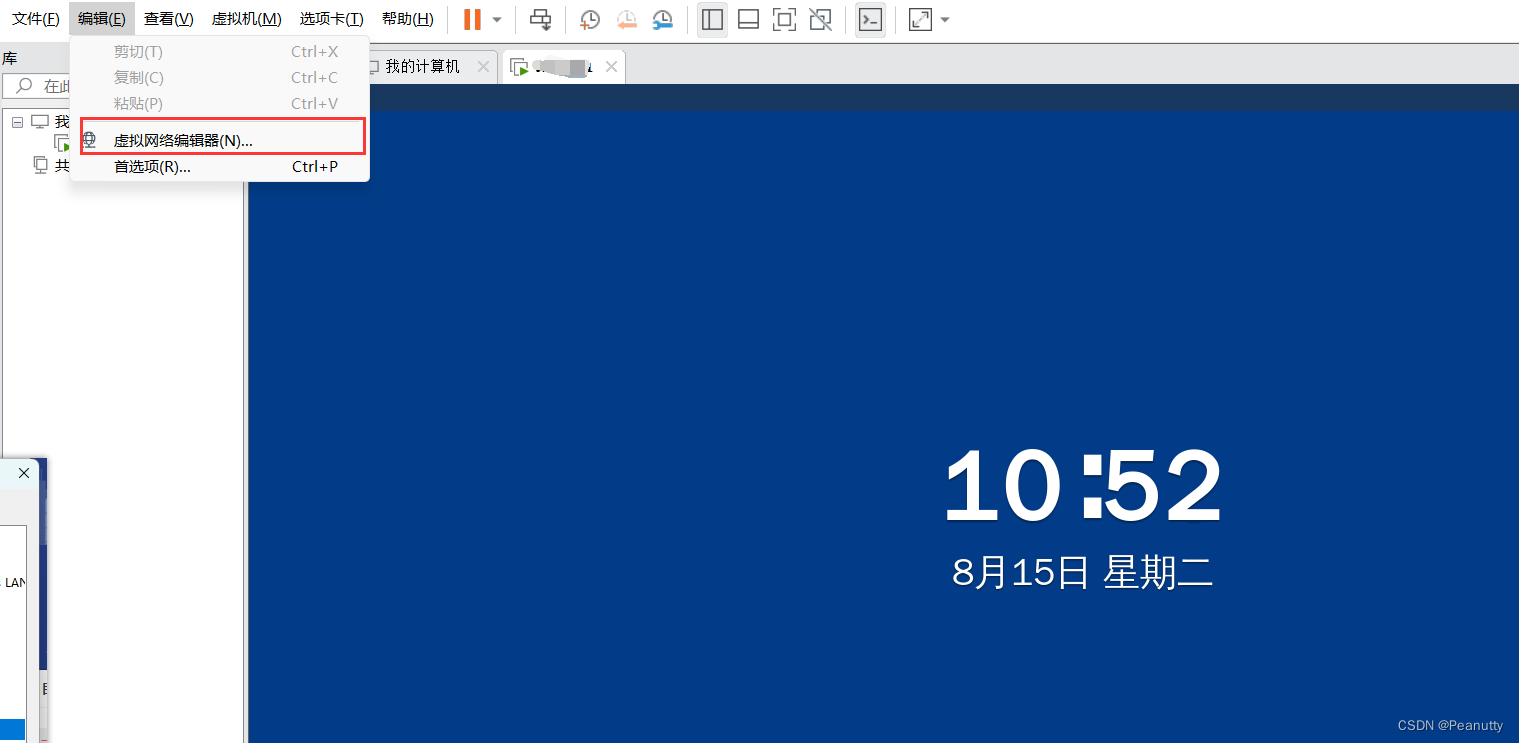
Task: Choose 首选项(R)... from the Edit menu
Action: click(x=222, y=167)
